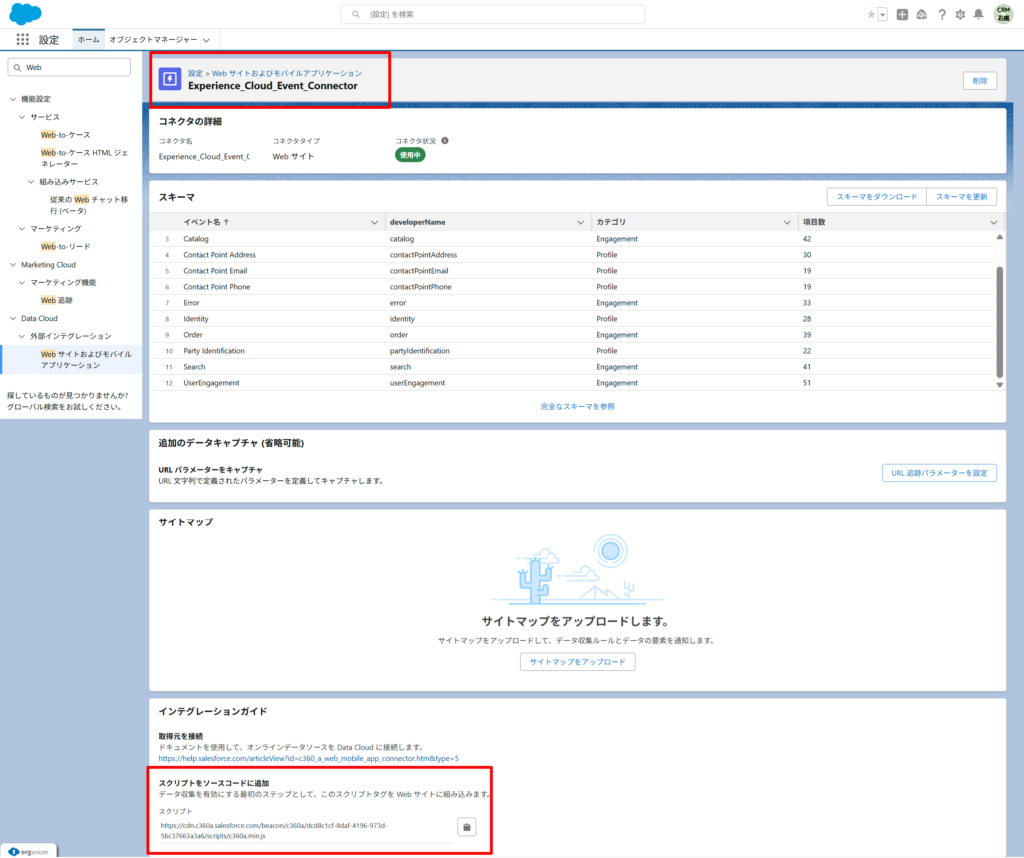Click the favorites star icon
1024x858 pixels.
871,14
